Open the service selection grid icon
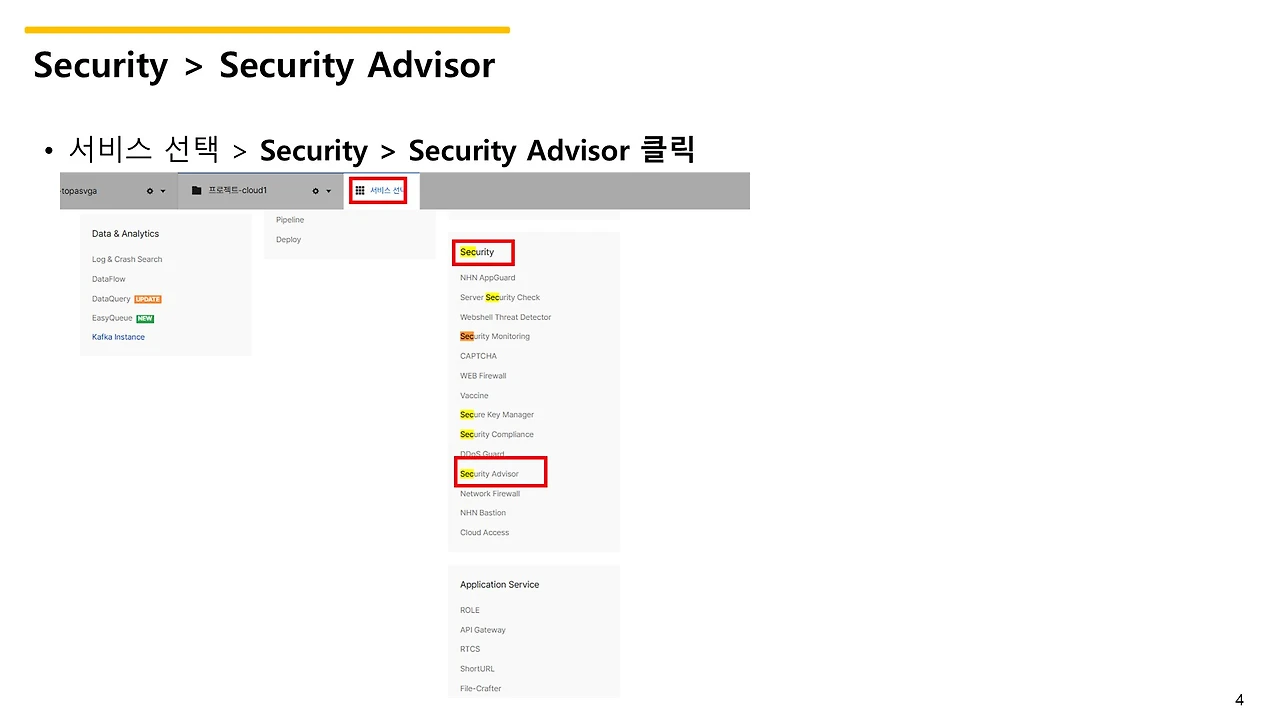 pyautogui.click(x=360, y=190)
